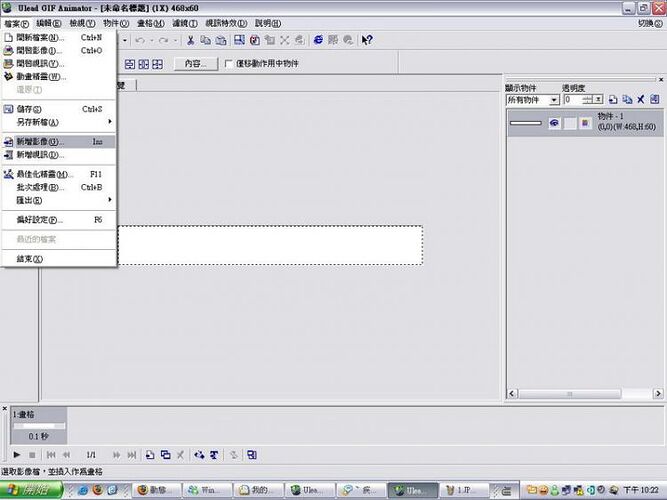Play the animation with play button
Screen dimensions: 667x500
[17, 455]
